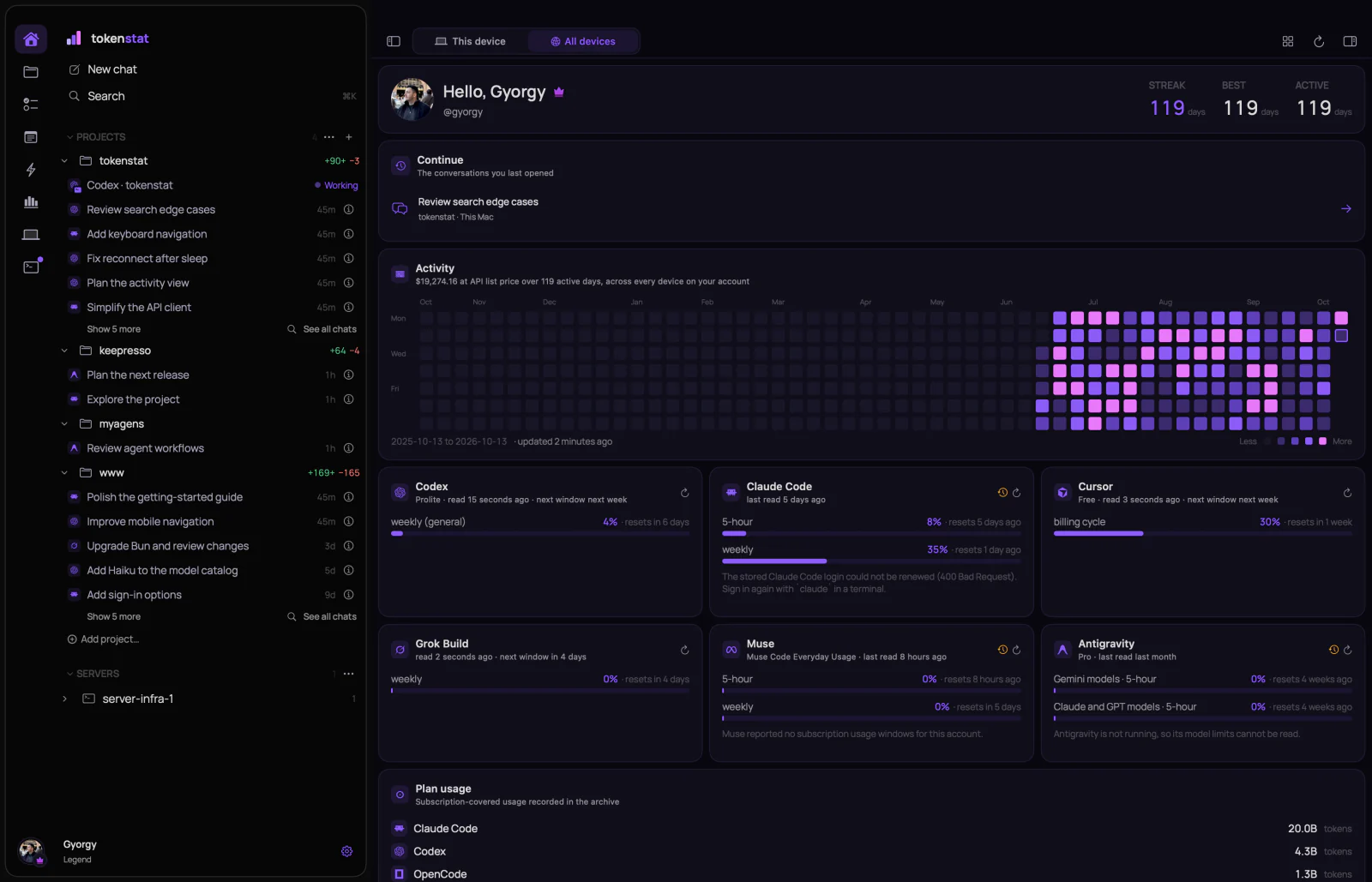Expand the server-infra-1 server
Image resolution: width=1372 pixels, height=882 pixels.
coord(64,699)
